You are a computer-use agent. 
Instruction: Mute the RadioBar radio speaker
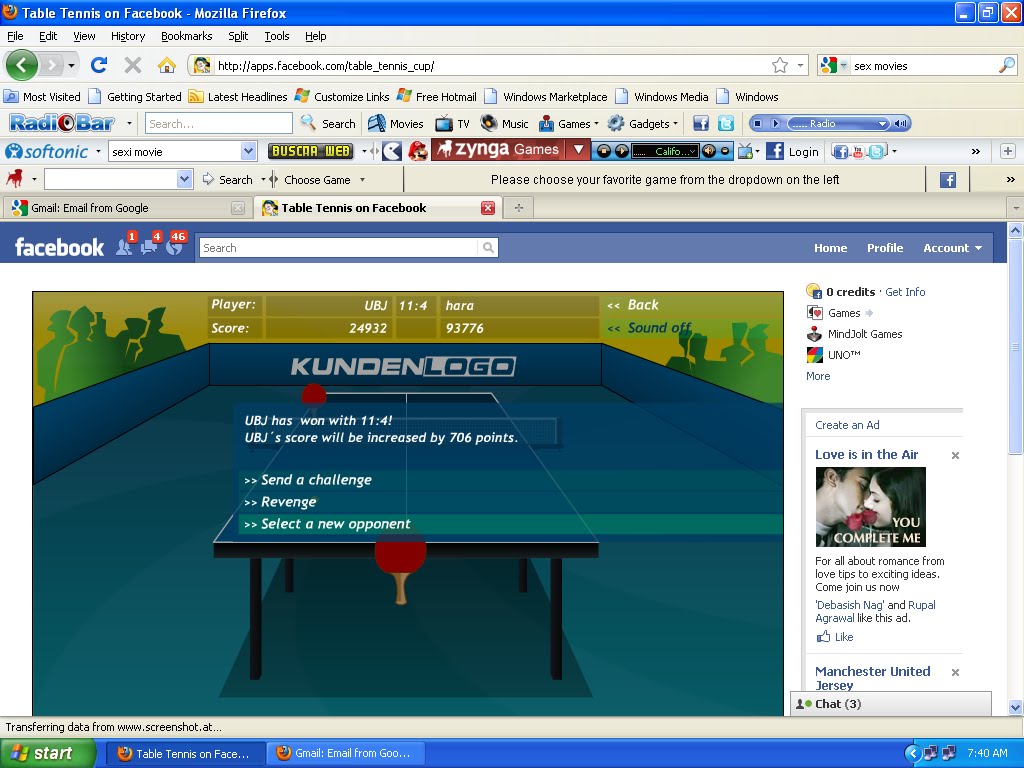(x=901, y=123)
